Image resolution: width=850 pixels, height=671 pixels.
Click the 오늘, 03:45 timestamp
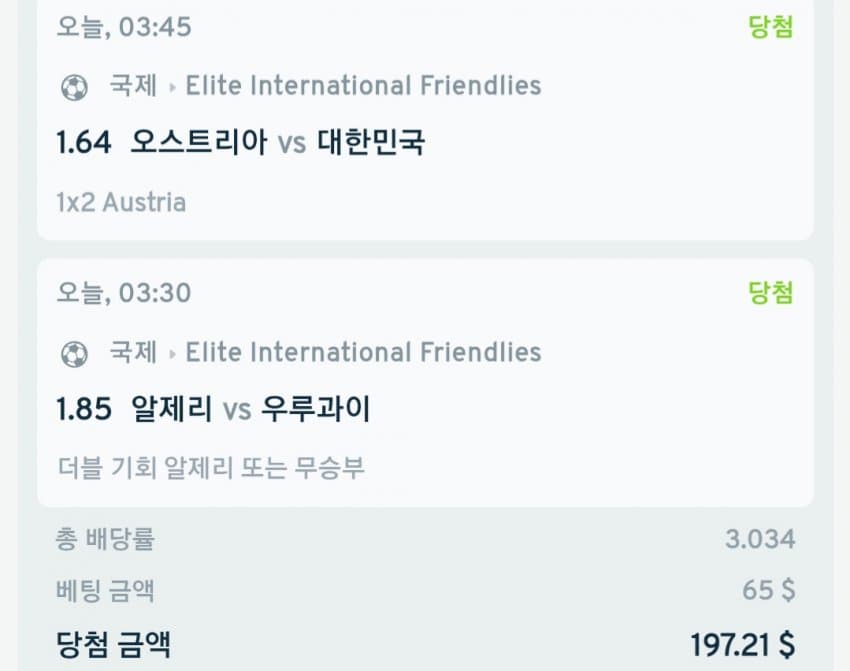124,27
